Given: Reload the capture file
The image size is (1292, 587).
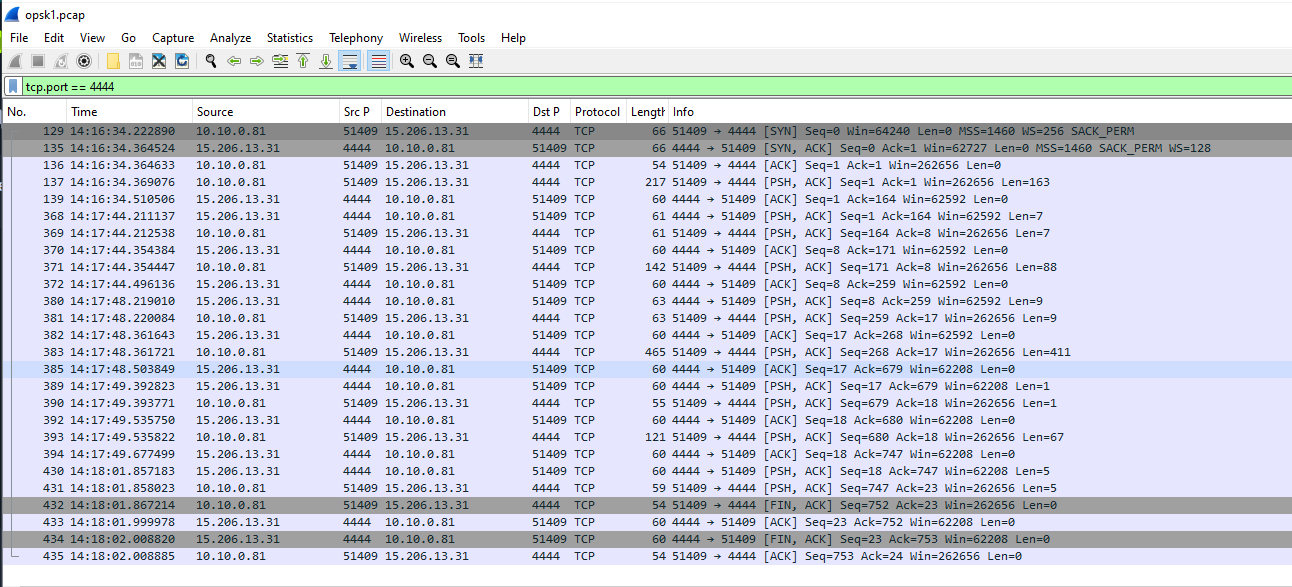Looking at the screenshot, I should (182, 61).
